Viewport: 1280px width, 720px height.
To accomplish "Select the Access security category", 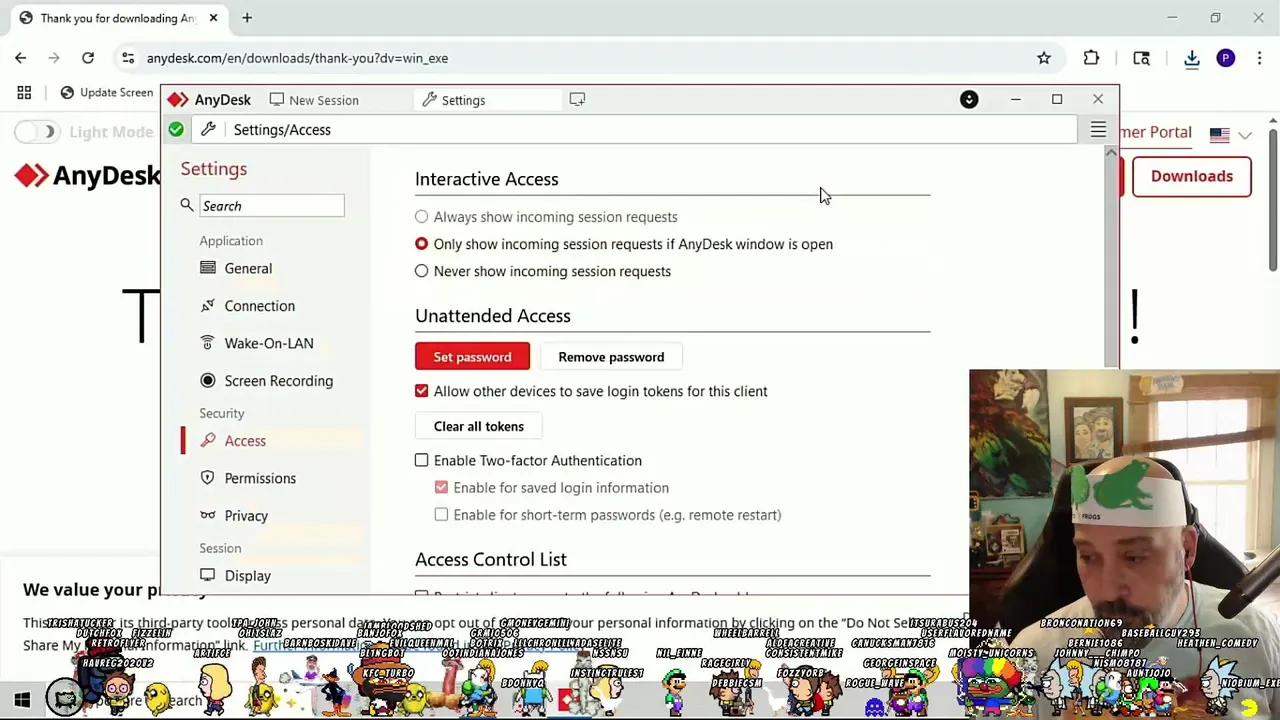I will pos(245,441).
